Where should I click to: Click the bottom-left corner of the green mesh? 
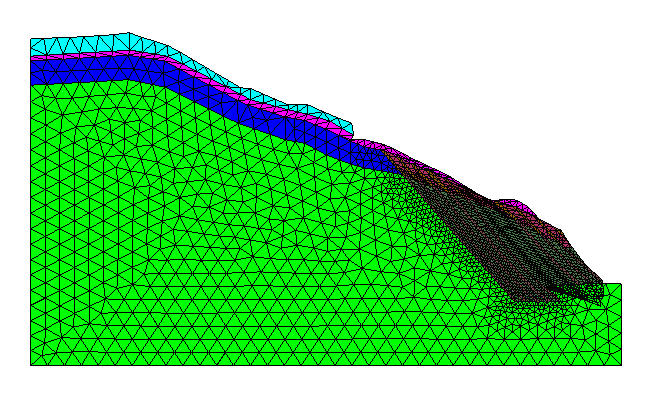(x=31, y=365)
